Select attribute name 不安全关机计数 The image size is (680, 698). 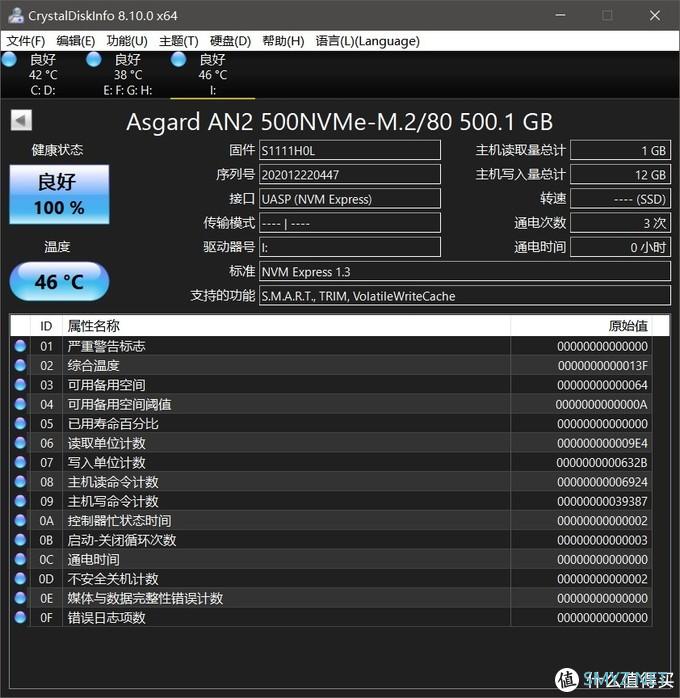point(113,578)
